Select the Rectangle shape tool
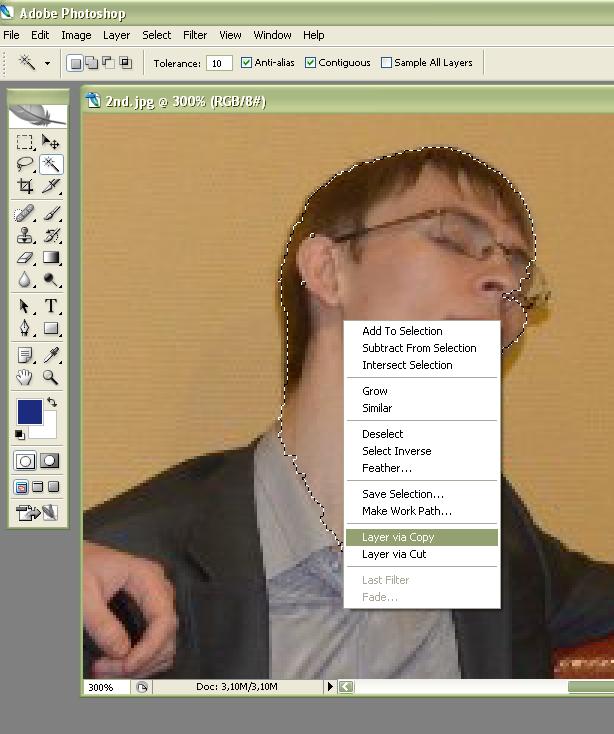Image resolution: width=614 pixels, height=734 pixels. (51, 328)
